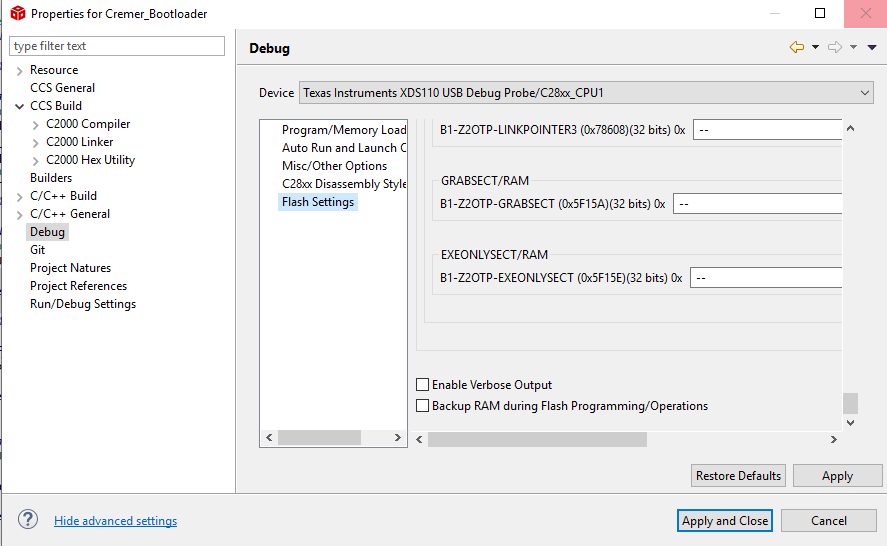Click the forward navigation arrow icon

835,47
